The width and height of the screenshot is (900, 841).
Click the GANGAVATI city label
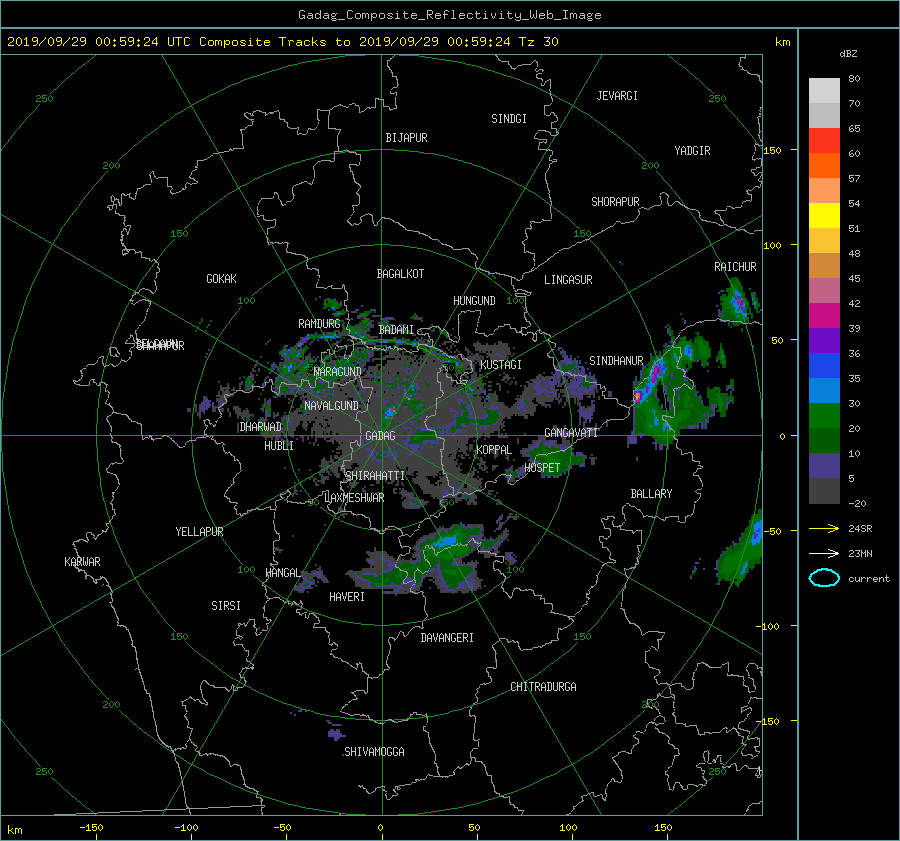(571, 433)
